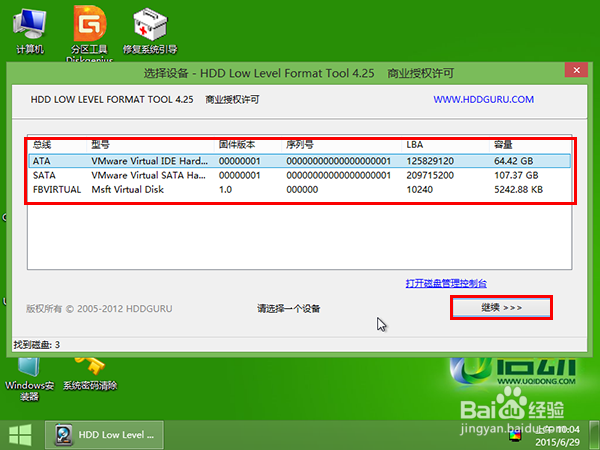
Task: Click the LBA value 10240
Action: 419,189
